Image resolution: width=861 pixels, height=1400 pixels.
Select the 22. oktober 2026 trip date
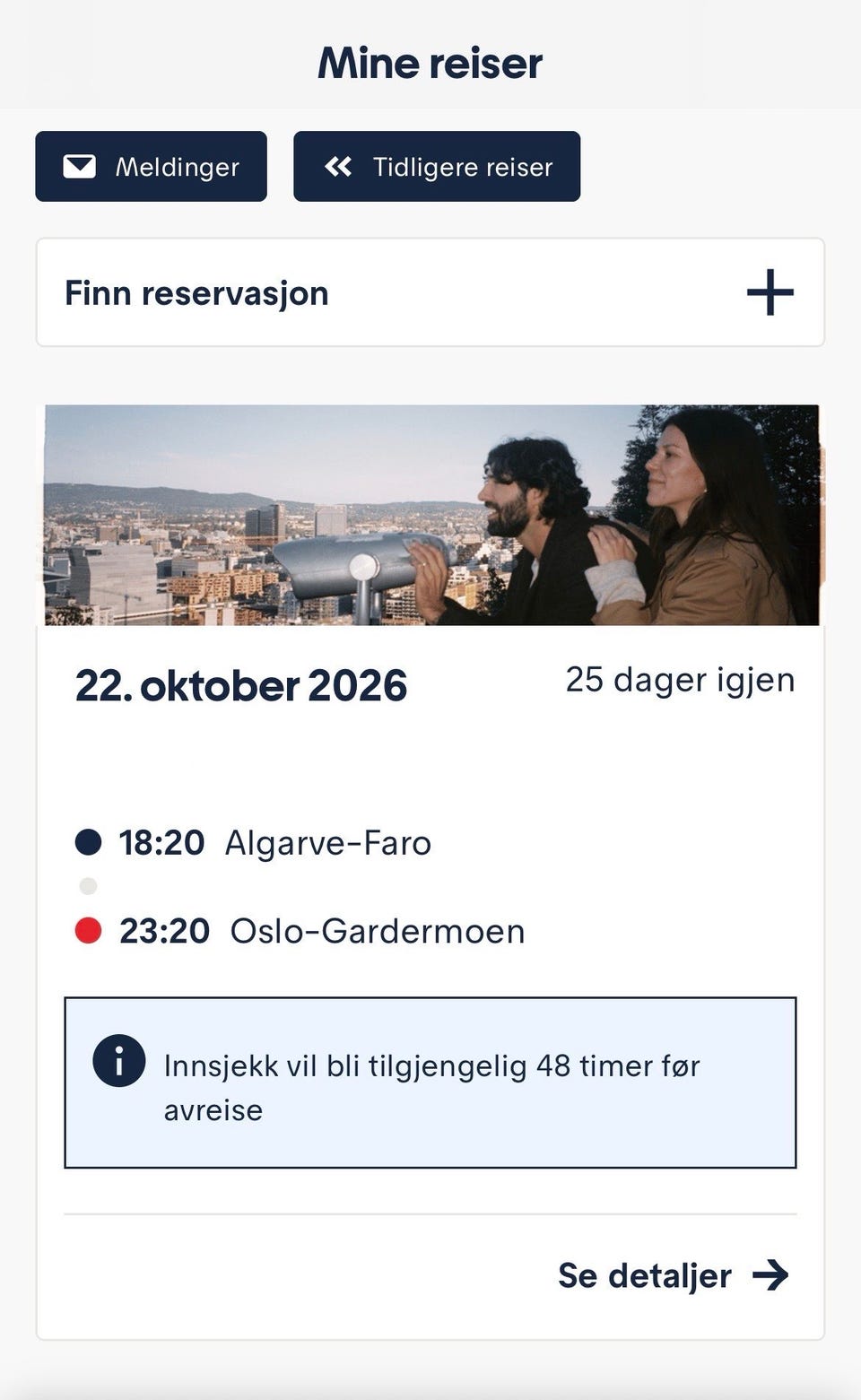click(x=241, y=686)
